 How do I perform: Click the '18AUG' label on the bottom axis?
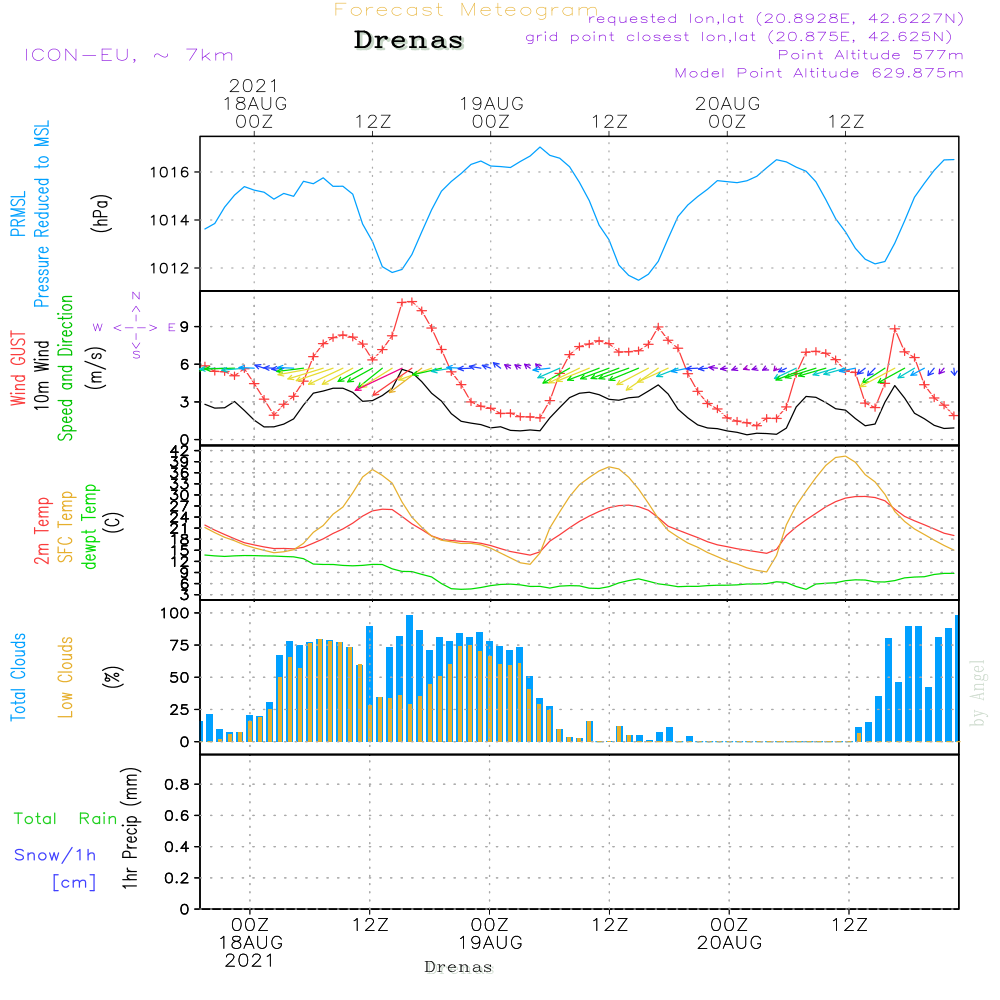point(251,943)
